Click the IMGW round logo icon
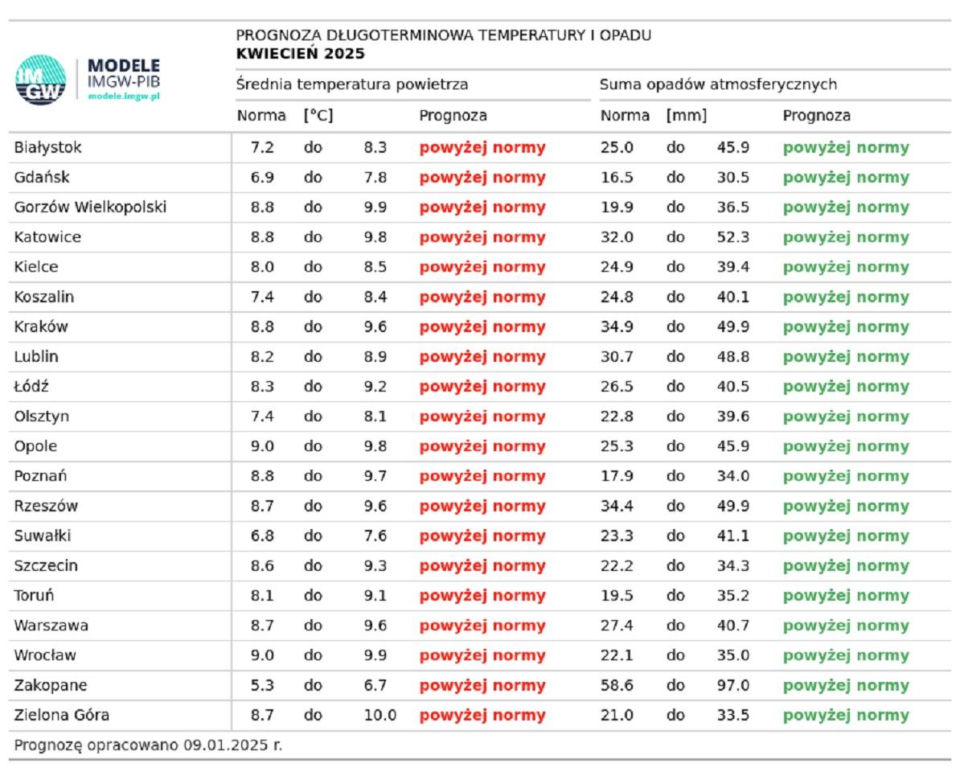 [x=40, y=80]
